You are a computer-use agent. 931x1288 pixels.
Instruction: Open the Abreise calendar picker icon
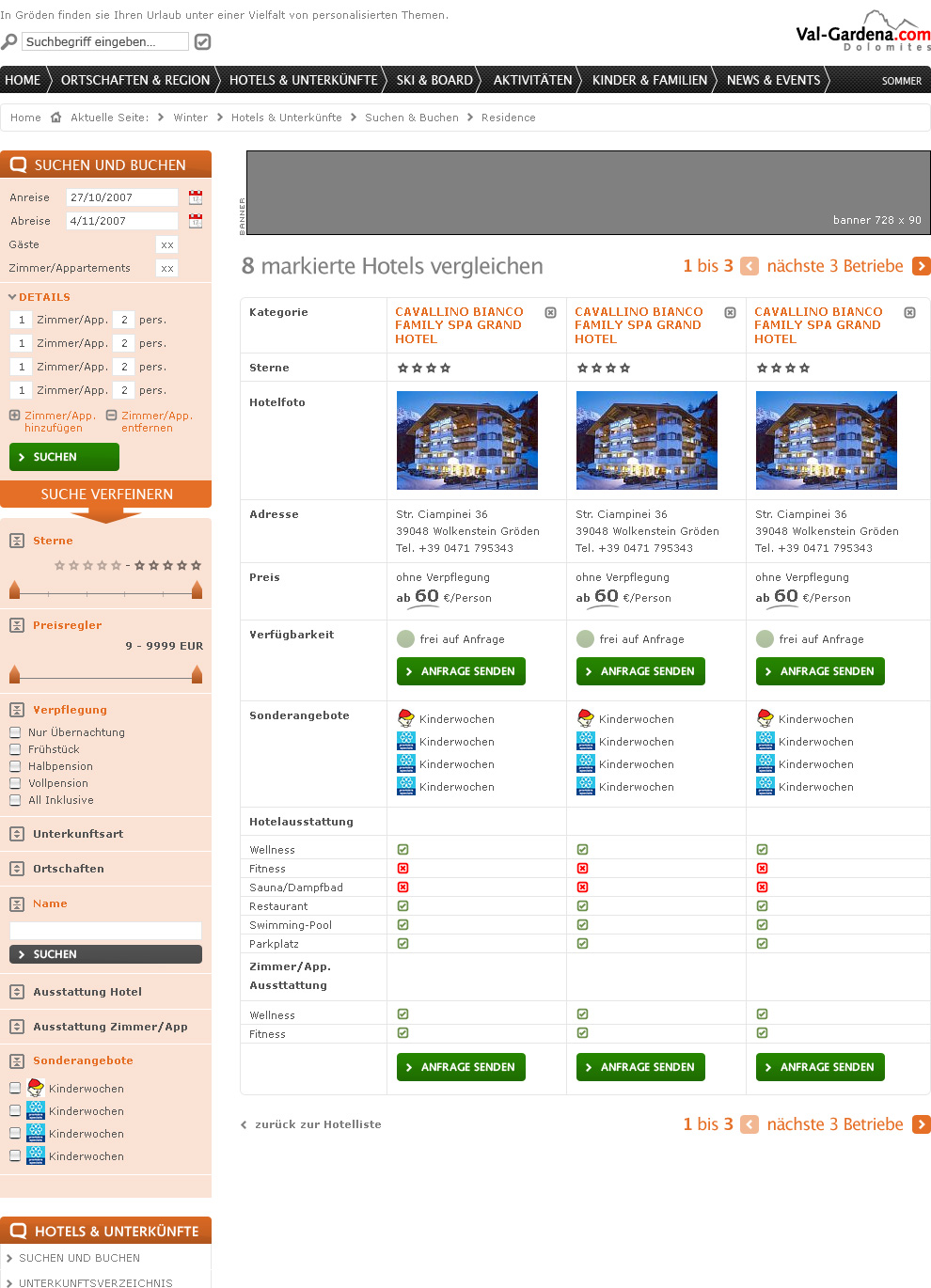pyautogui.click(x=196, y=221)
